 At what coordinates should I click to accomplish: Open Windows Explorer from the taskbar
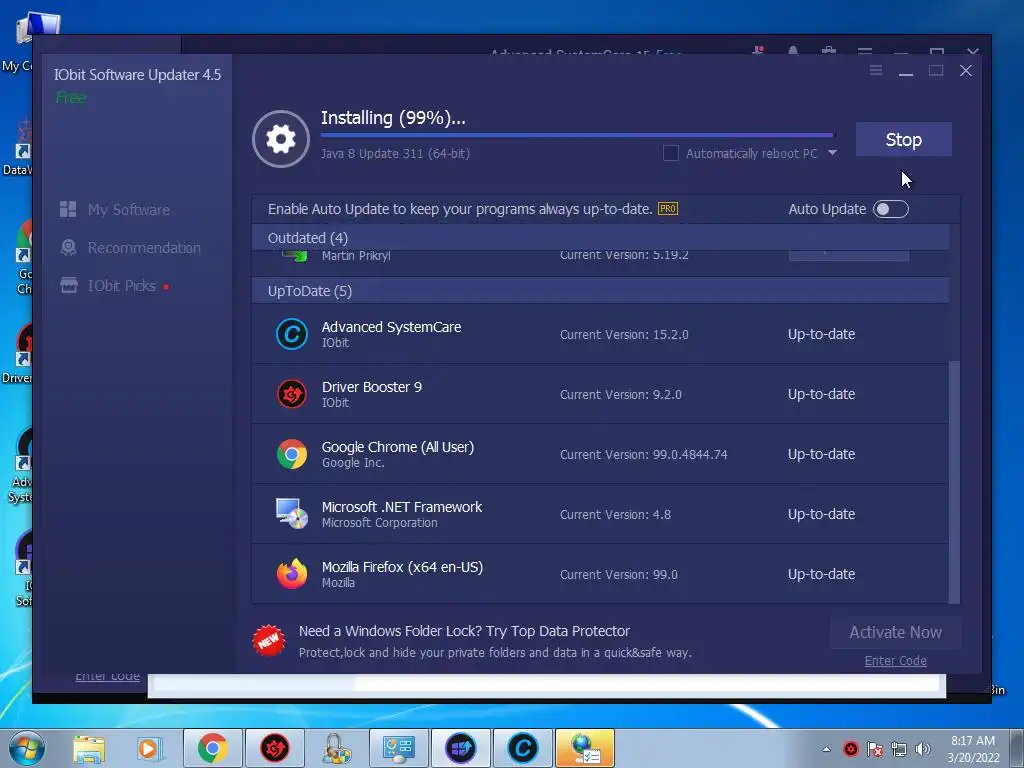click(x=89, y=748)
